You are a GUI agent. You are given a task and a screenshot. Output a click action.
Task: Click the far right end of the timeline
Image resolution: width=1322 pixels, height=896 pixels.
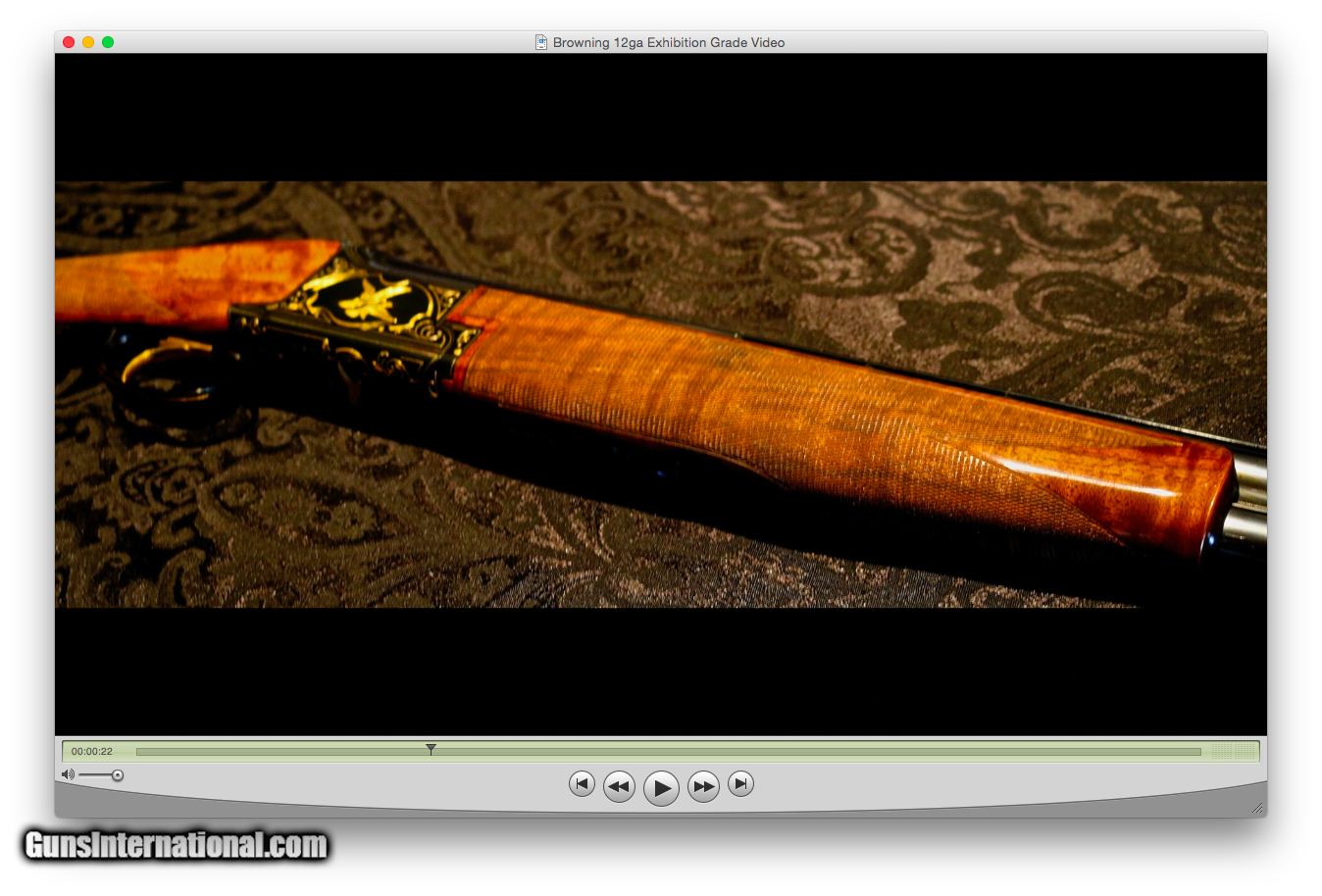coord(1196,752)
